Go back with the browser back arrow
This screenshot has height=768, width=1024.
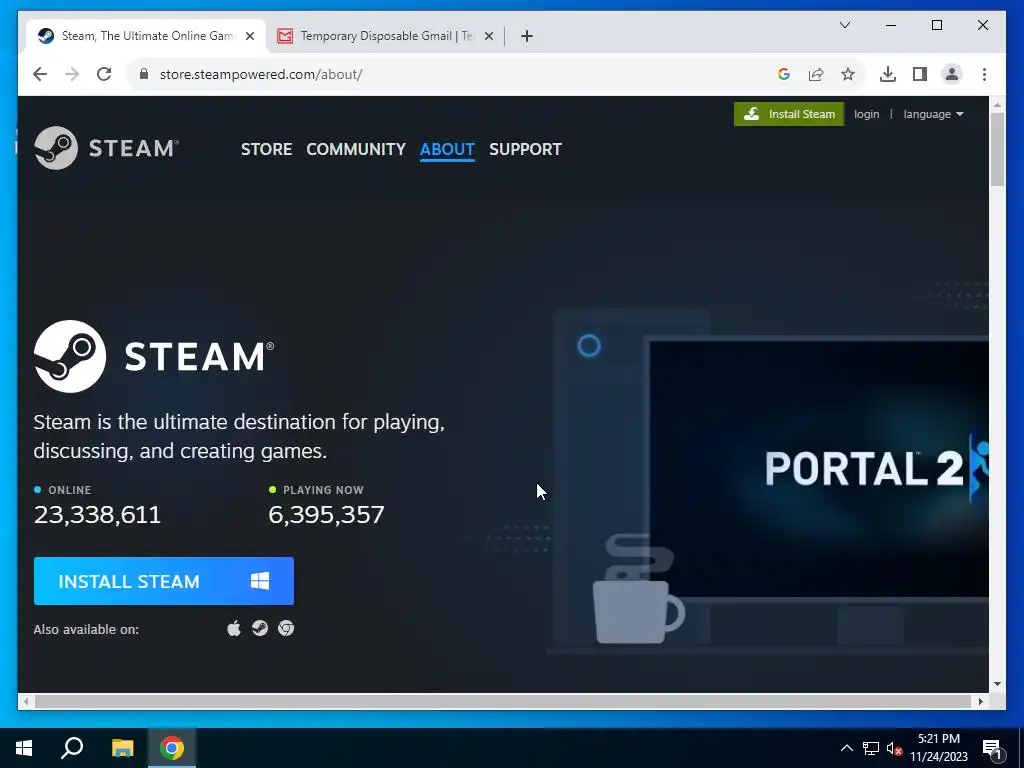pos(40,74)
